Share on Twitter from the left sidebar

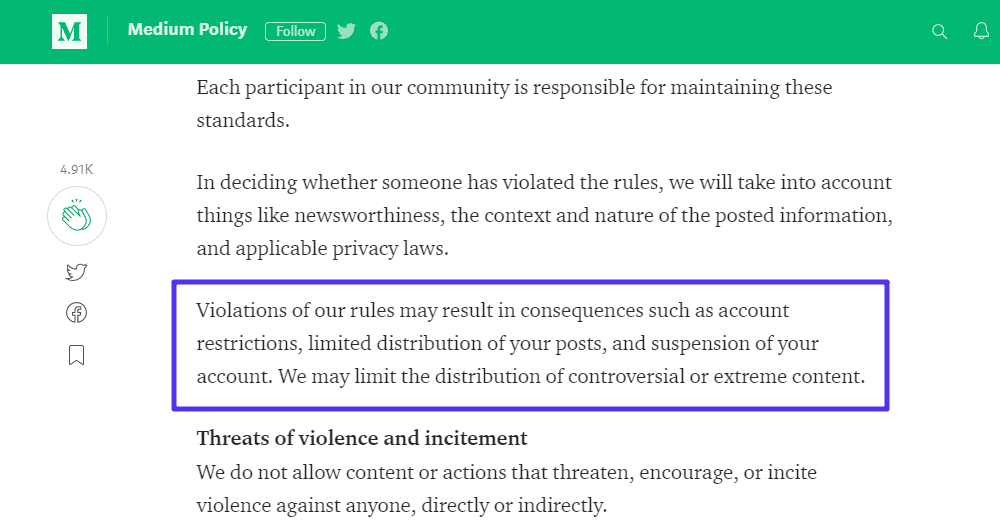click(x=77, y=272)
